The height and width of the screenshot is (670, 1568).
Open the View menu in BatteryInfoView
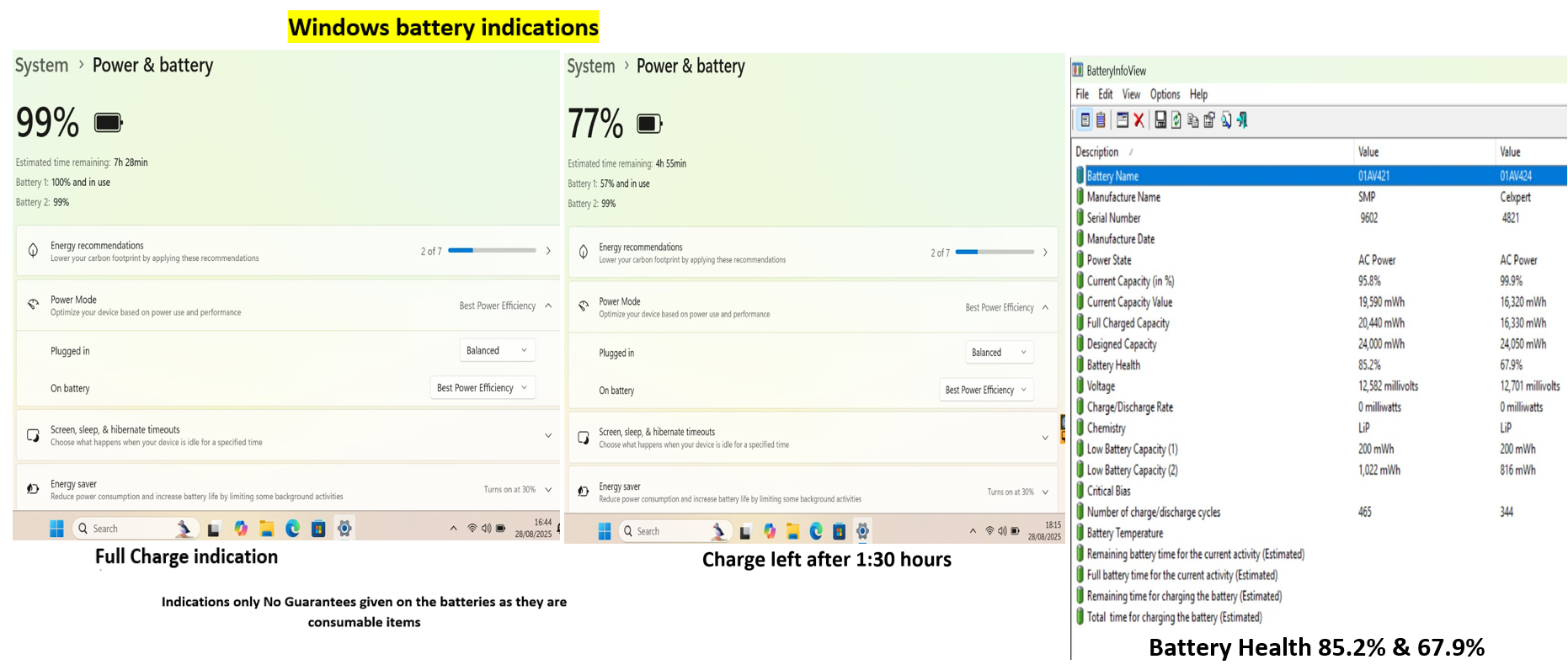[x=1131, y=94]
